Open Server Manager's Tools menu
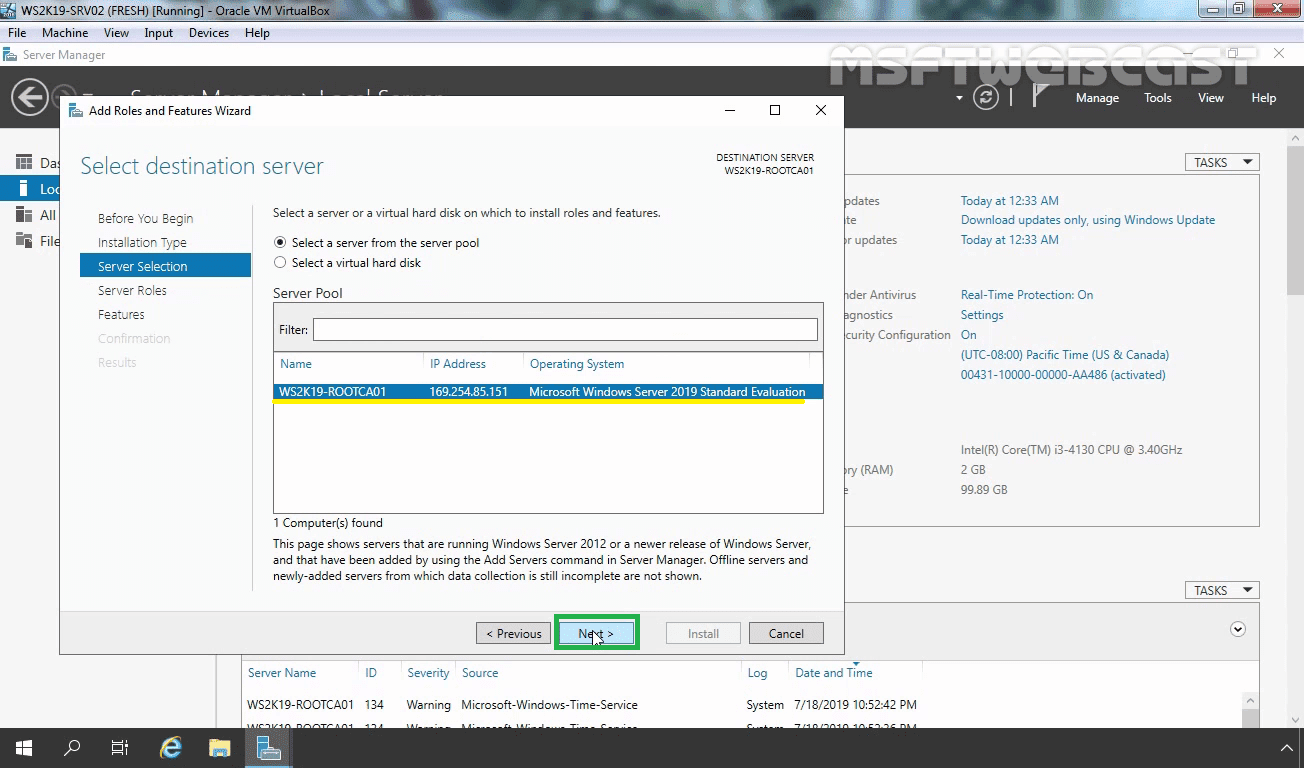 1157,98
